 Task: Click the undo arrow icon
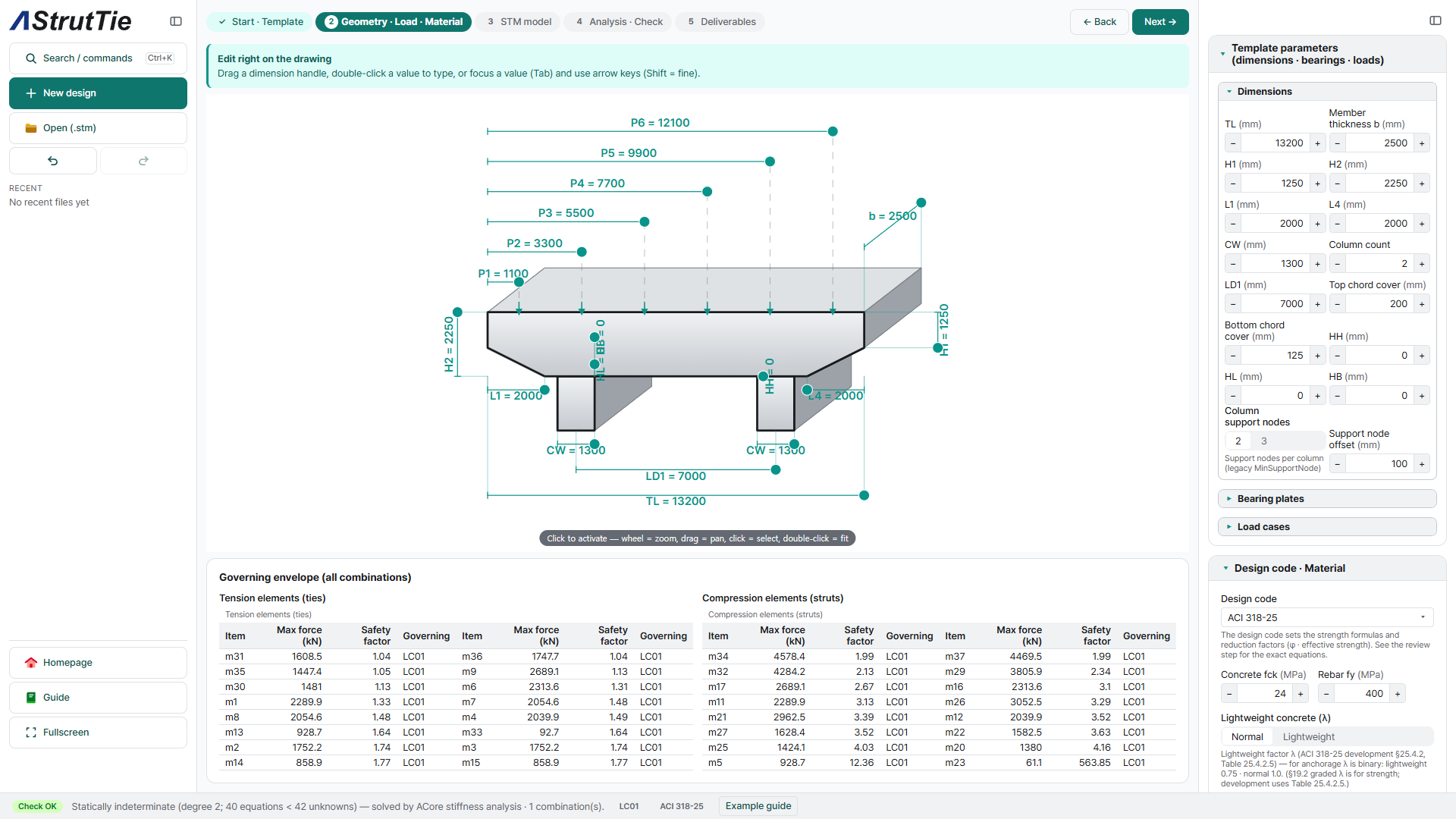53,161
